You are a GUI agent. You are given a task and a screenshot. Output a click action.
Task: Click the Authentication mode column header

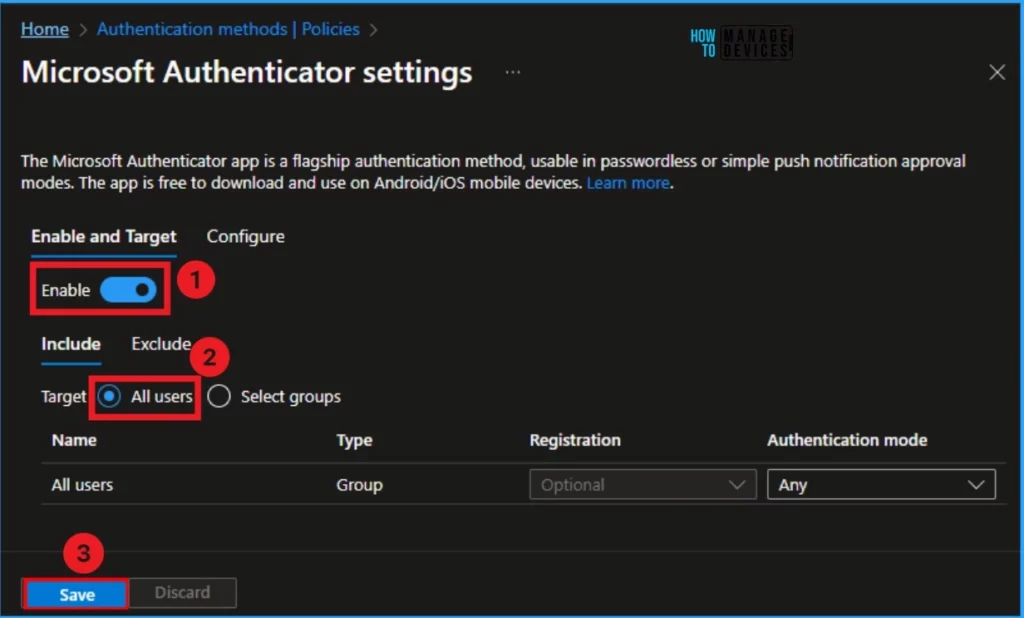tap(847, 440)
